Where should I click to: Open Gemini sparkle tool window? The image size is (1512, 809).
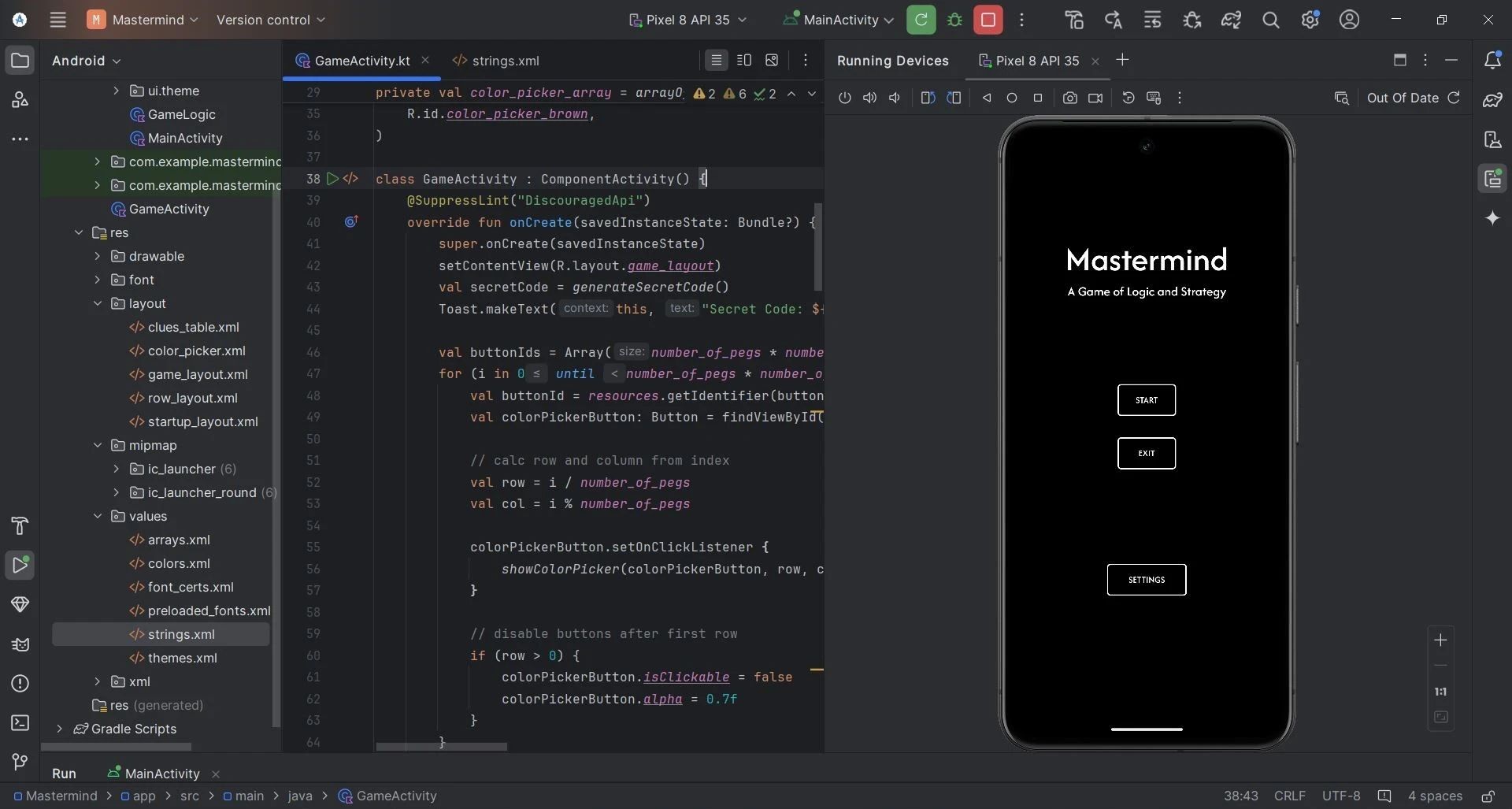click(1492, 217)
